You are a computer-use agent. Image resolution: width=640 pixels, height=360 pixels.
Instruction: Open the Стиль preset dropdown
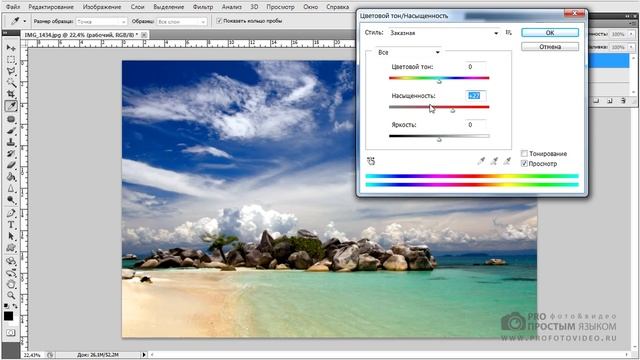(x=444, y=33)
